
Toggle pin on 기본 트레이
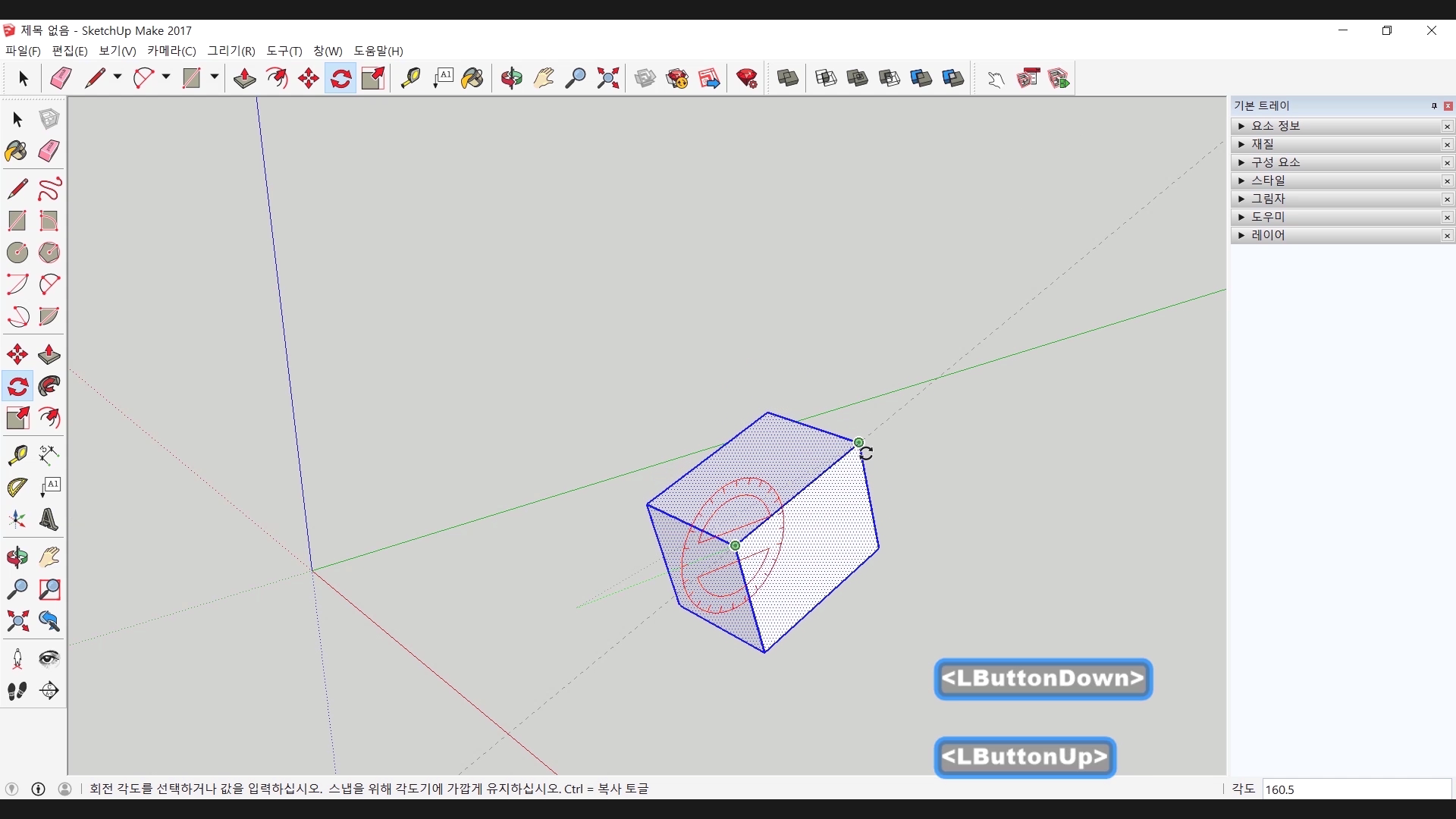coord(1434,106)
